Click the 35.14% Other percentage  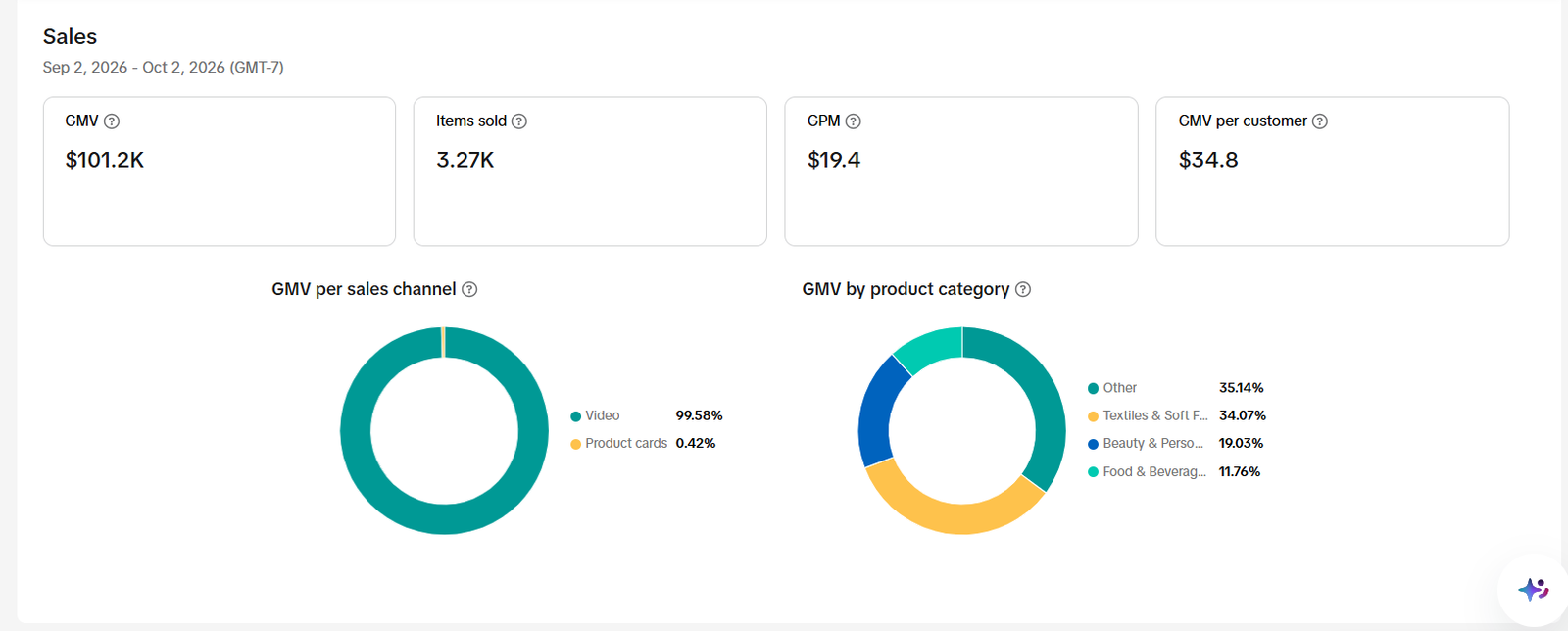(1242, 388)
